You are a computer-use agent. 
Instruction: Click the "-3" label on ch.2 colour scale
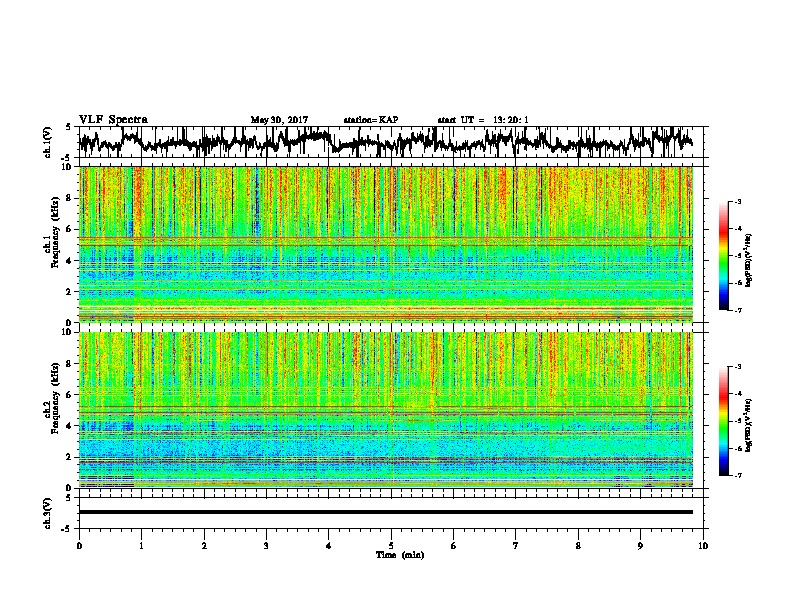[x=737, y=367]
